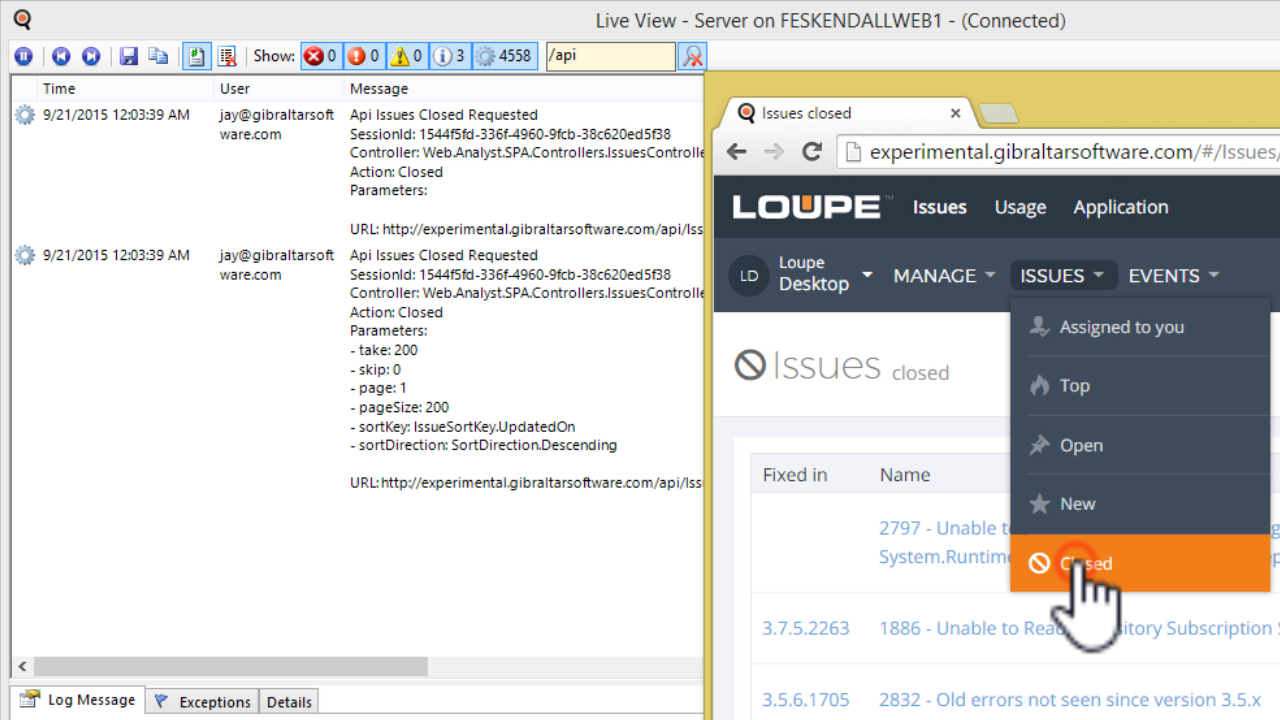Expand the Loupe Desktop application dropdown
Screen dimensions: 1280x720
click(x=867, y=275)
